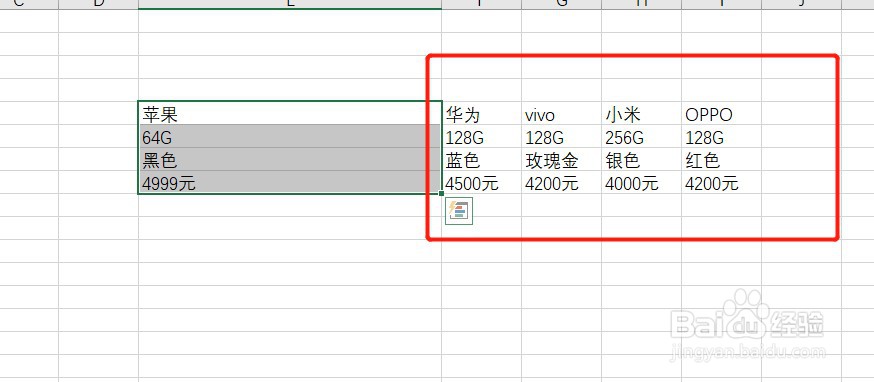Select the cell containing 华为
This screenshot has height=382, width=874.
pos(482,113)
